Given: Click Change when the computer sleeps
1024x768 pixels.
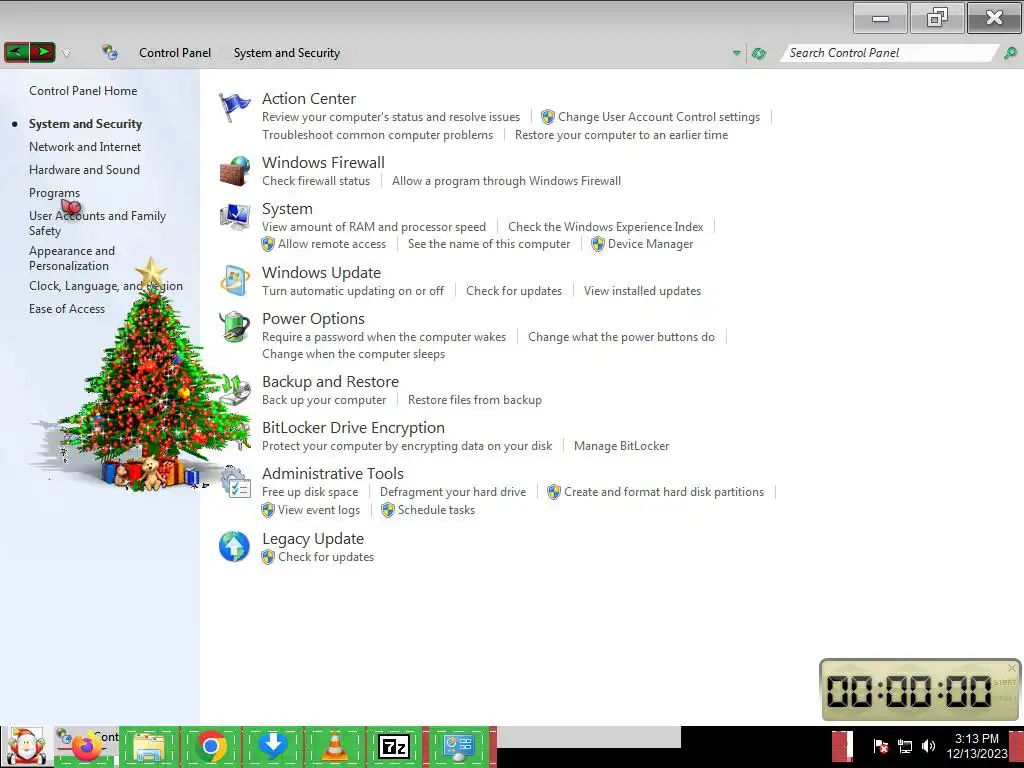Looking at the screenshot, I should click(353, 354).
